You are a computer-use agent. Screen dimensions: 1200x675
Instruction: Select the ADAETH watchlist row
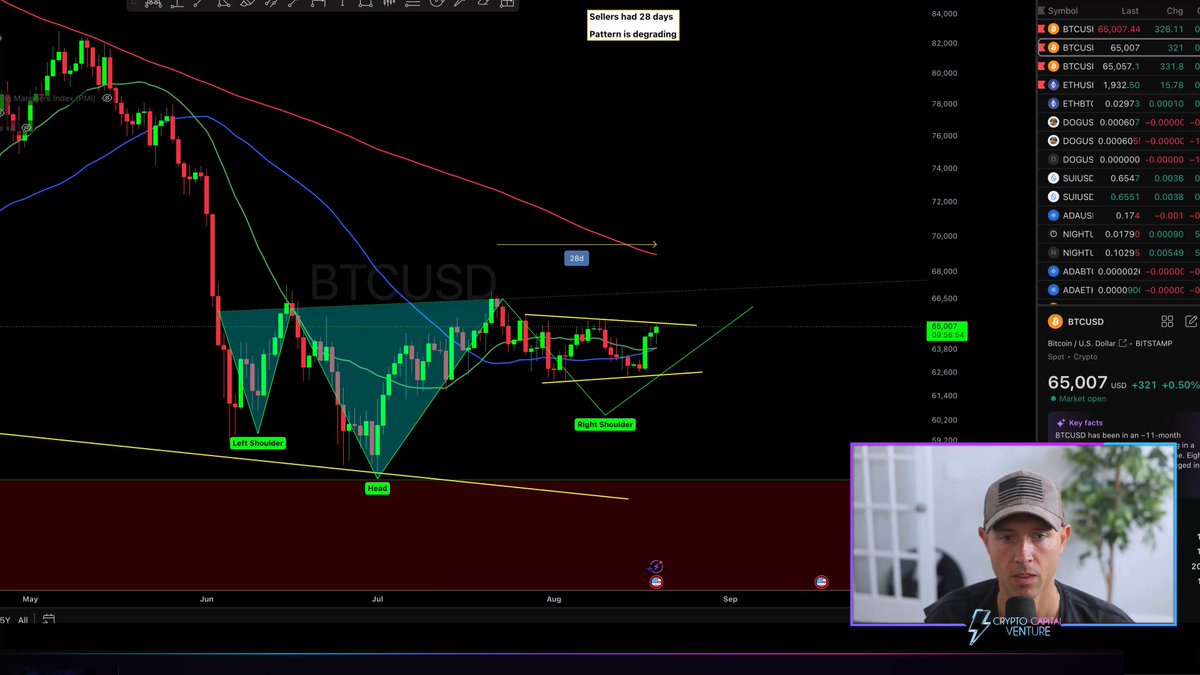[1118, 290]
